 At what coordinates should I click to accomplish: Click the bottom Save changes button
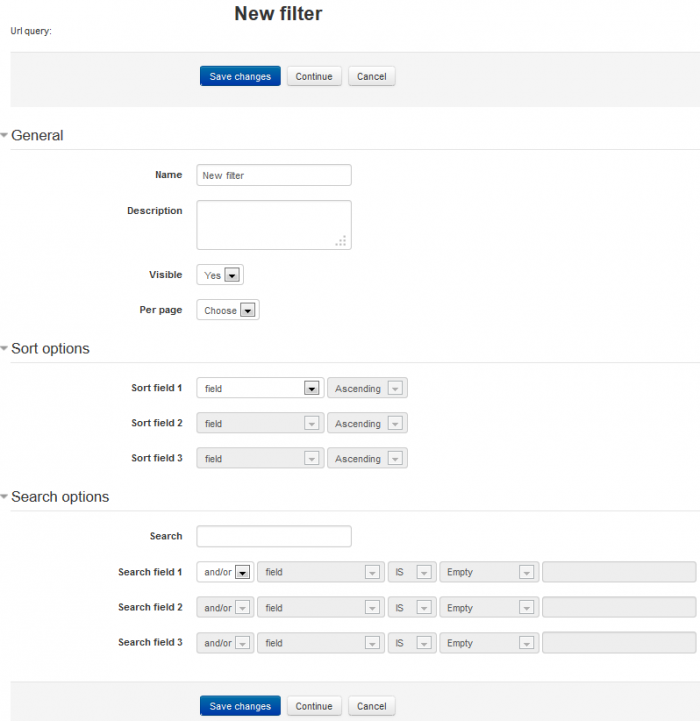pos(240,706)
